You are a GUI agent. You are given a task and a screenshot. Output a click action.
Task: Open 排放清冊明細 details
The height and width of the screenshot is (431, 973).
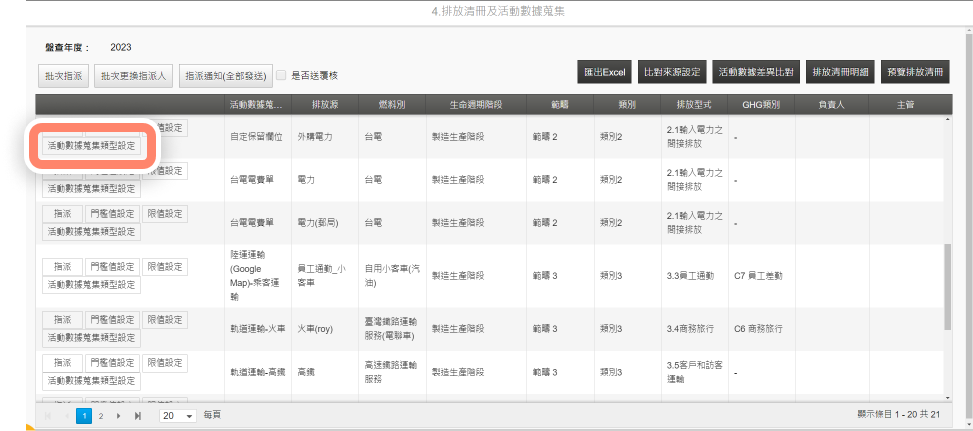(x=842, y=73)
